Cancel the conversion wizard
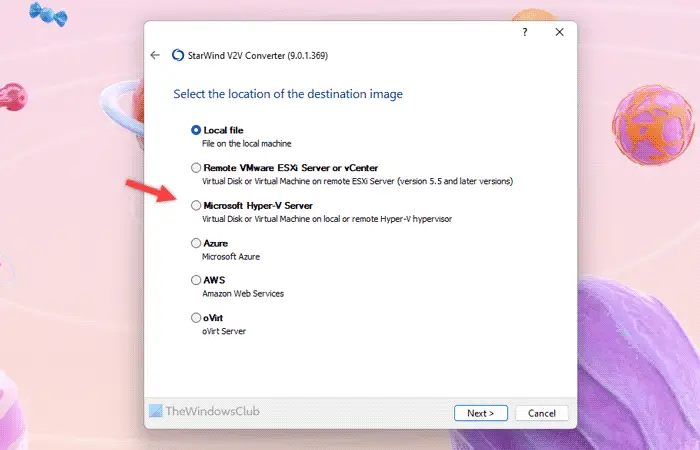Image resolution: width=700 pixels, height=450 pixels. [x=542, y=413]
